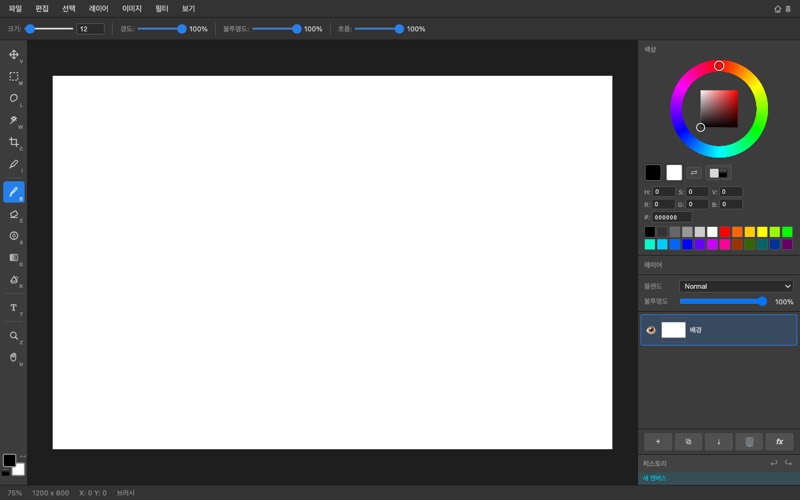Click the black foreground color box in panel
The height and width of the screenshot is (500, 800).
tap(653, 172)
